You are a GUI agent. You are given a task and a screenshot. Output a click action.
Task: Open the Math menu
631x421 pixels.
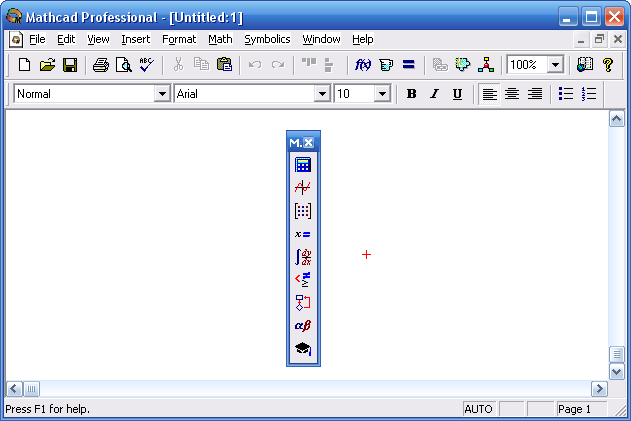coord(220,39)
